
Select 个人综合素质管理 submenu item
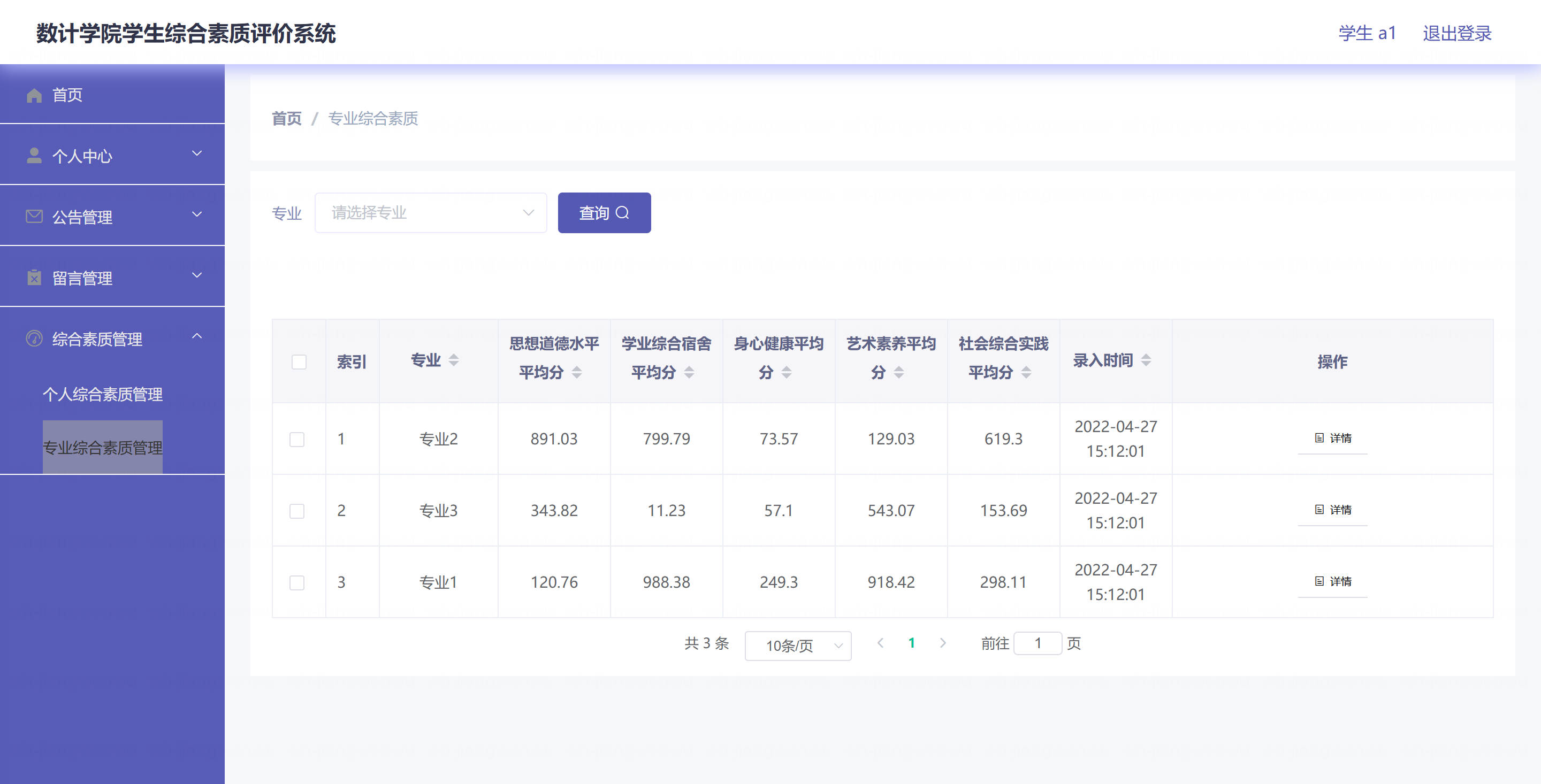coord(102,394)
